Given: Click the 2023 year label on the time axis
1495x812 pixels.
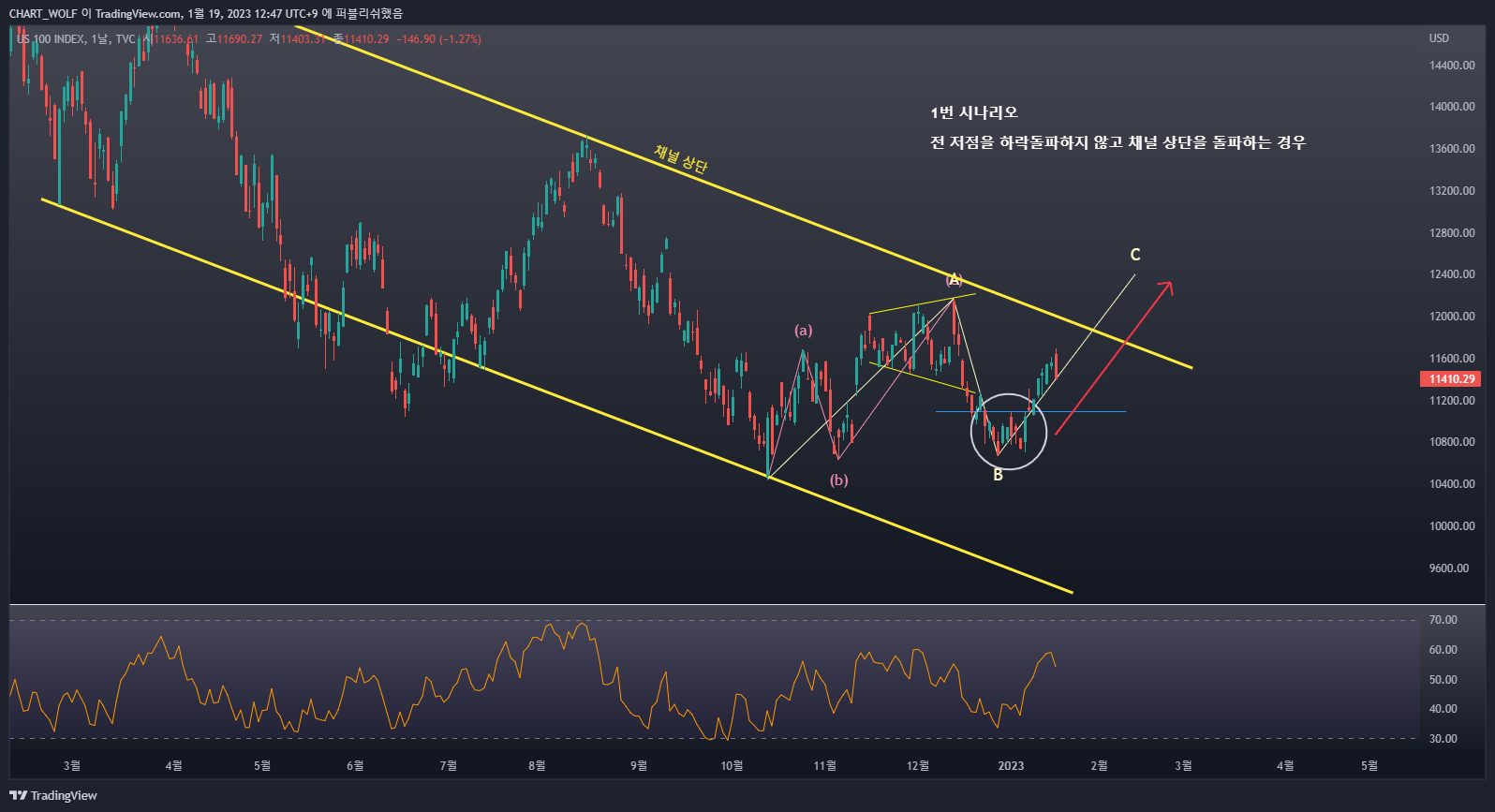Looking at the screenshot, I should pyautogui.click(x=1011, y=766).
